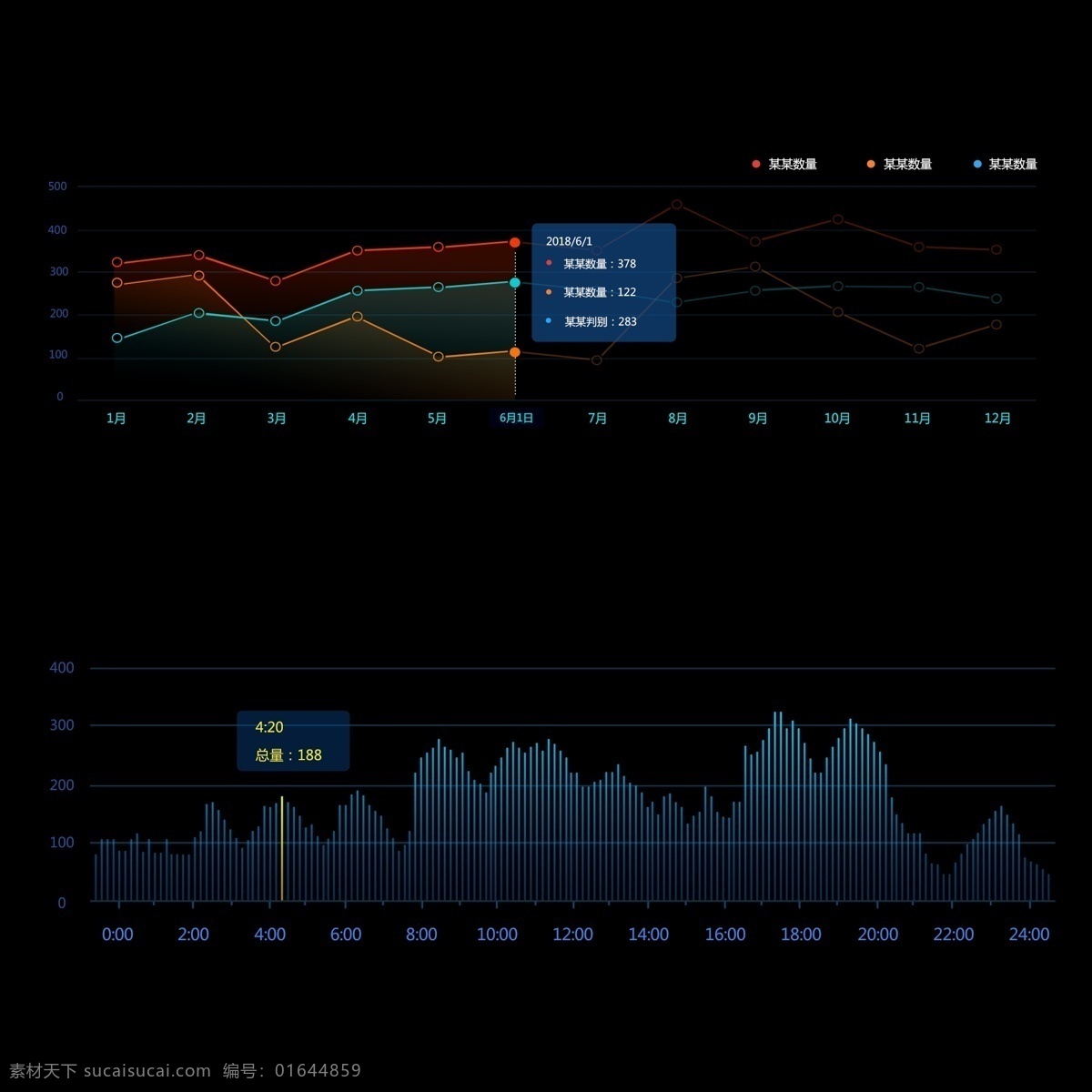The height and width of the screenshot is (1092, 1092).
Task: Click the tooltip value 某某判别：283
Action: (601, 322)
